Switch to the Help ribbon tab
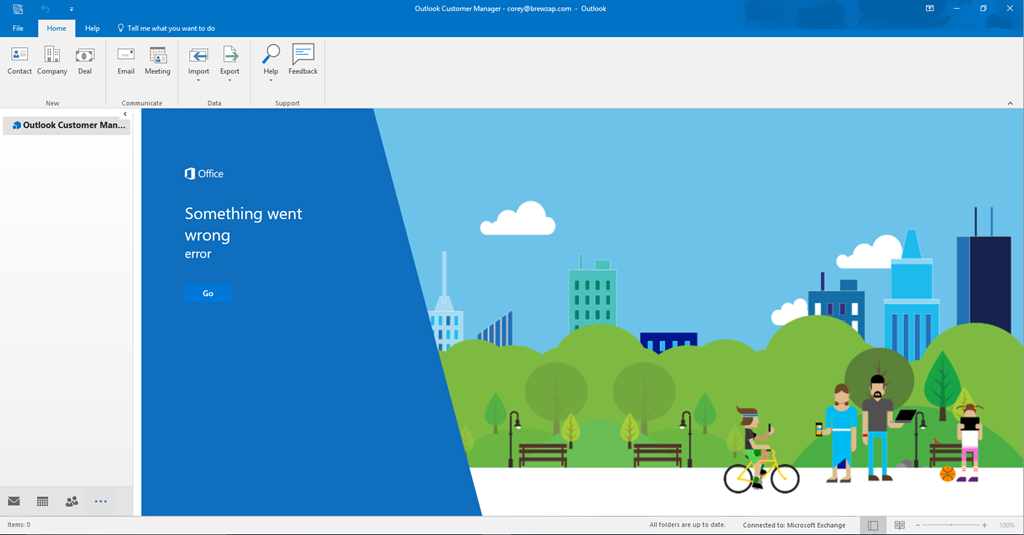1024x535 pixels. coord(92,28)
